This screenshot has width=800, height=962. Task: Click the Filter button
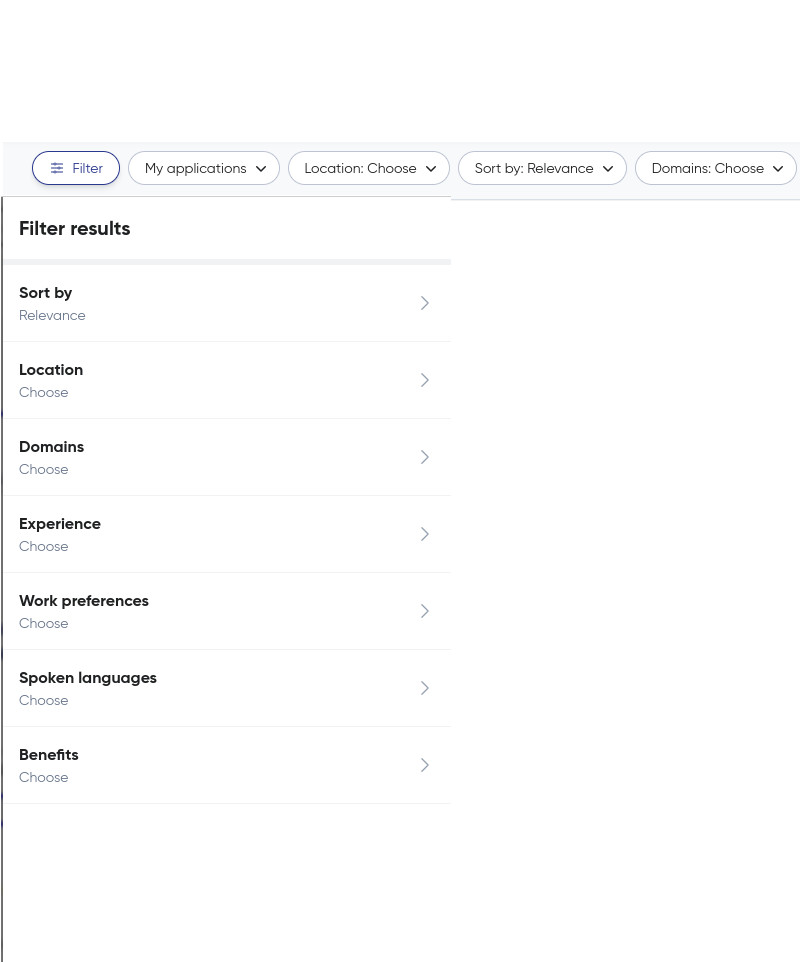(75, 168)
